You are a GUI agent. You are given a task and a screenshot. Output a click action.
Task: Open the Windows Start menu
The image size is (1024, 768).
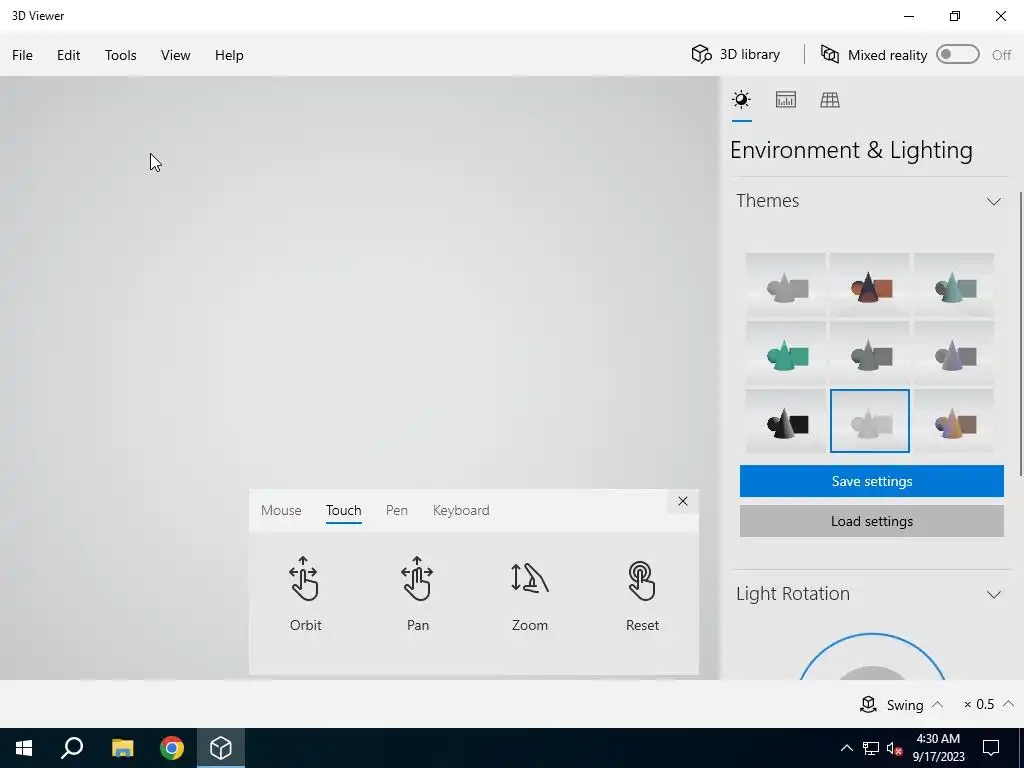24,748
